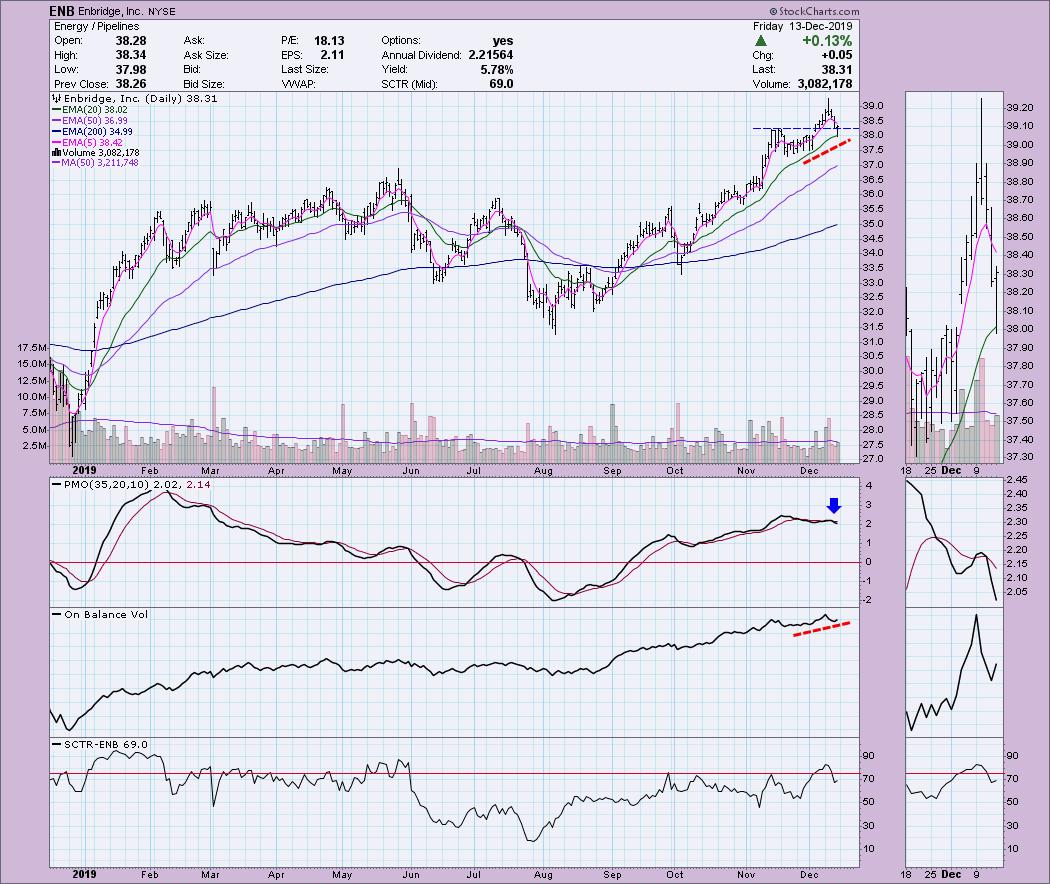Click the Chg value +0.05

836,55
